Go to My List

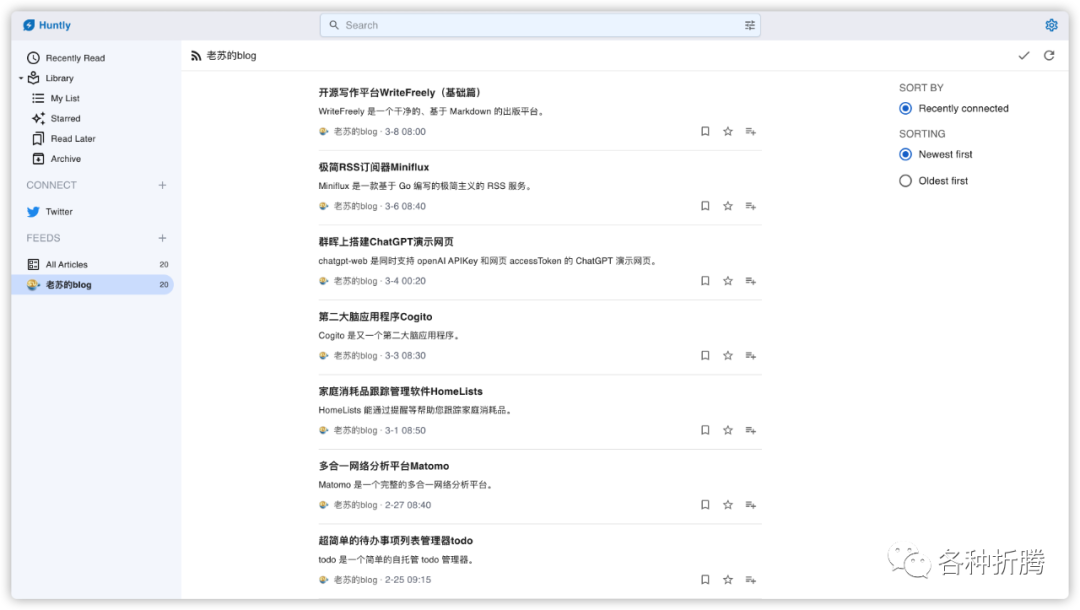coord(65,98)
